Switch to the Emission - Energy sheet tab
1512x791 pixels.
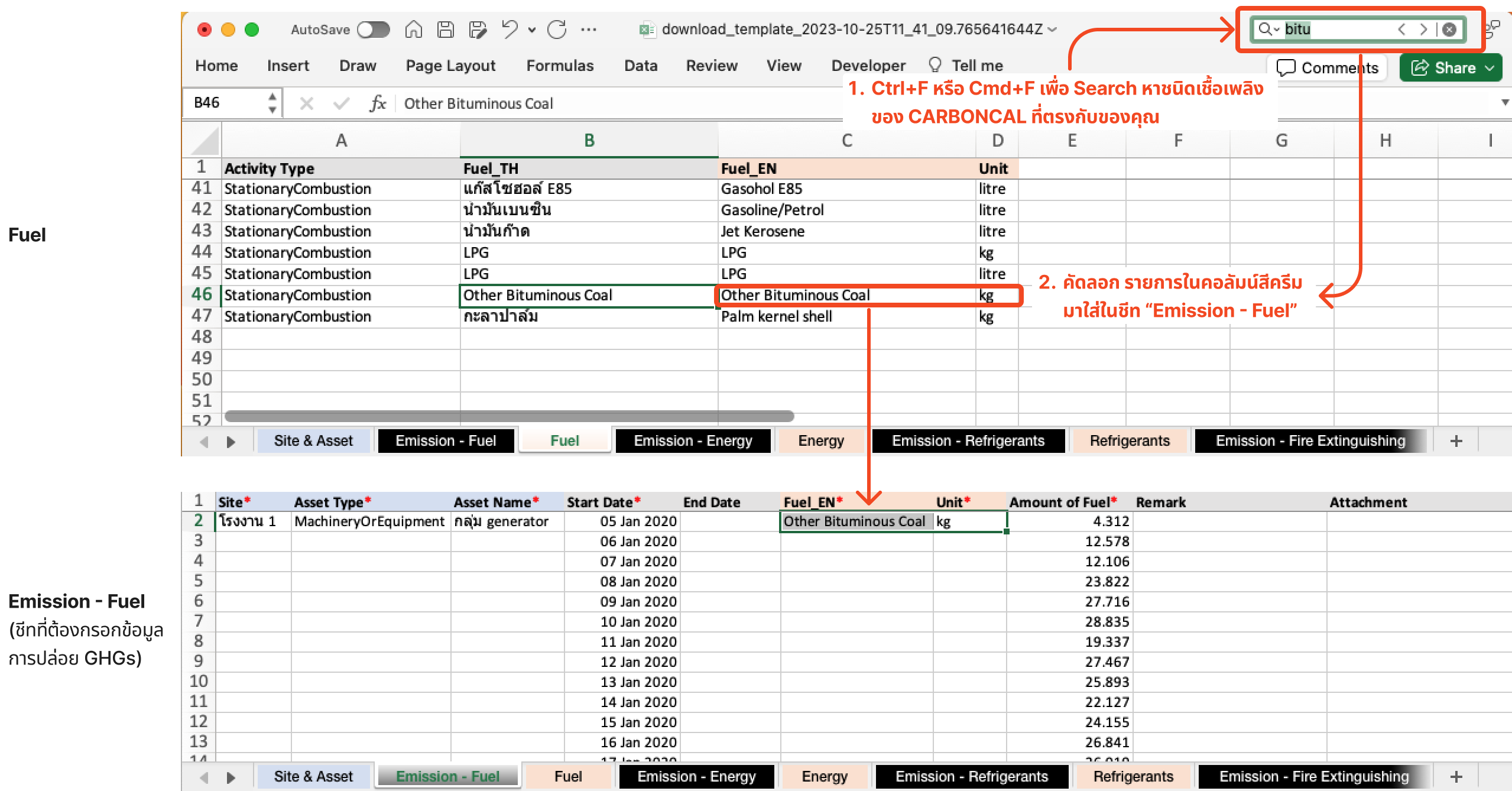tap(693, 440)
